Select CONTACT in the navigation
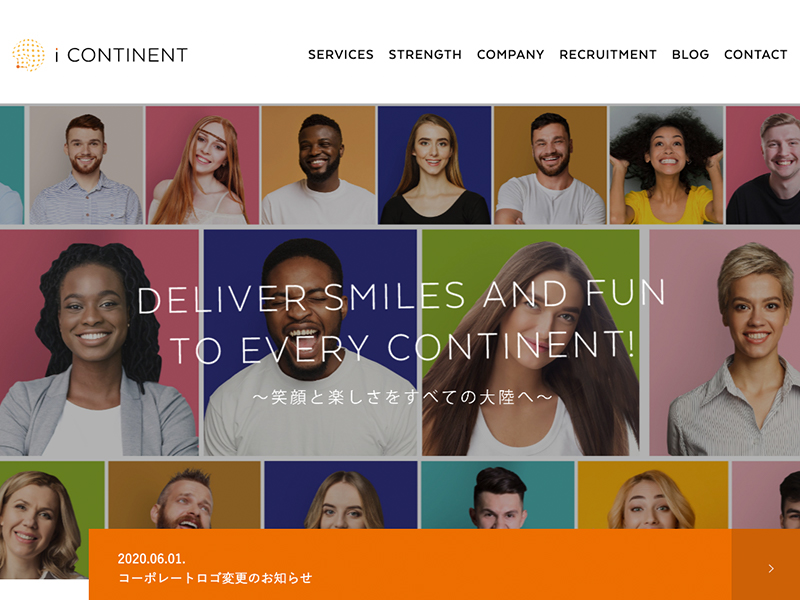Image resolution: width=800 pixels, height=600 pixels. [x=756, y=55]
